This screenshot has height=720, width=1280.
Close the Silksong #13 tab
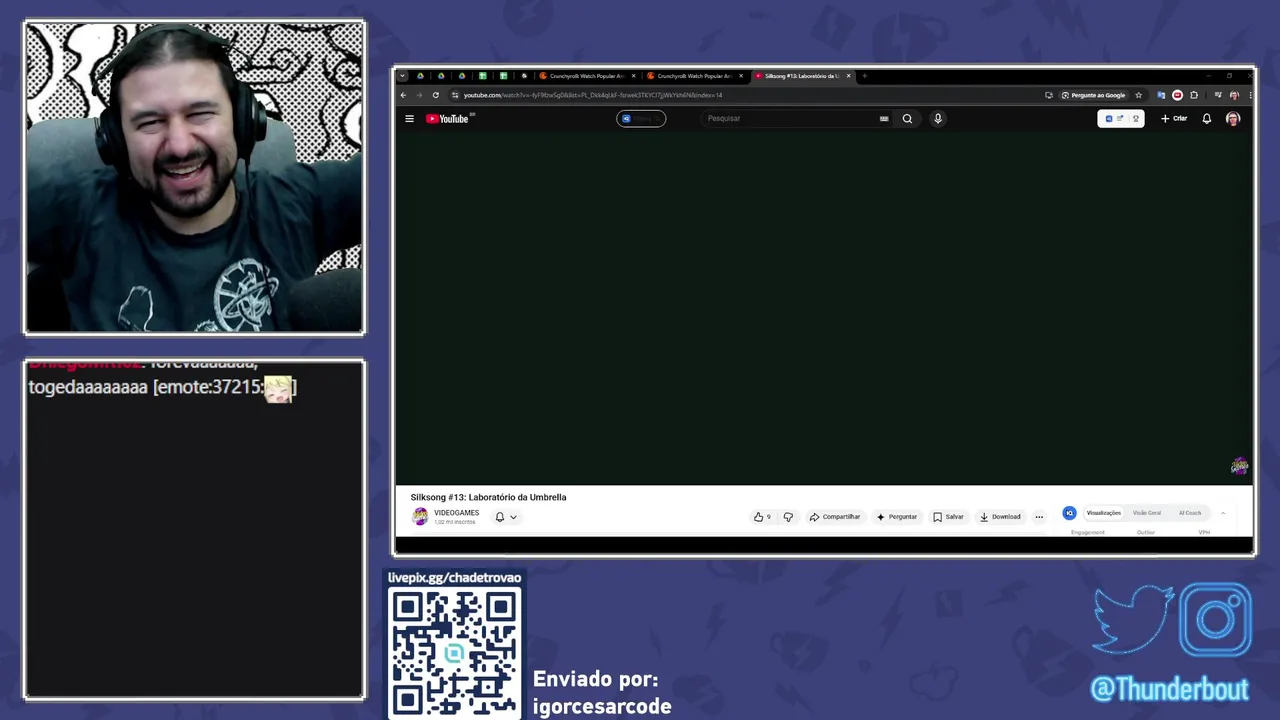[x=849, y=76]
